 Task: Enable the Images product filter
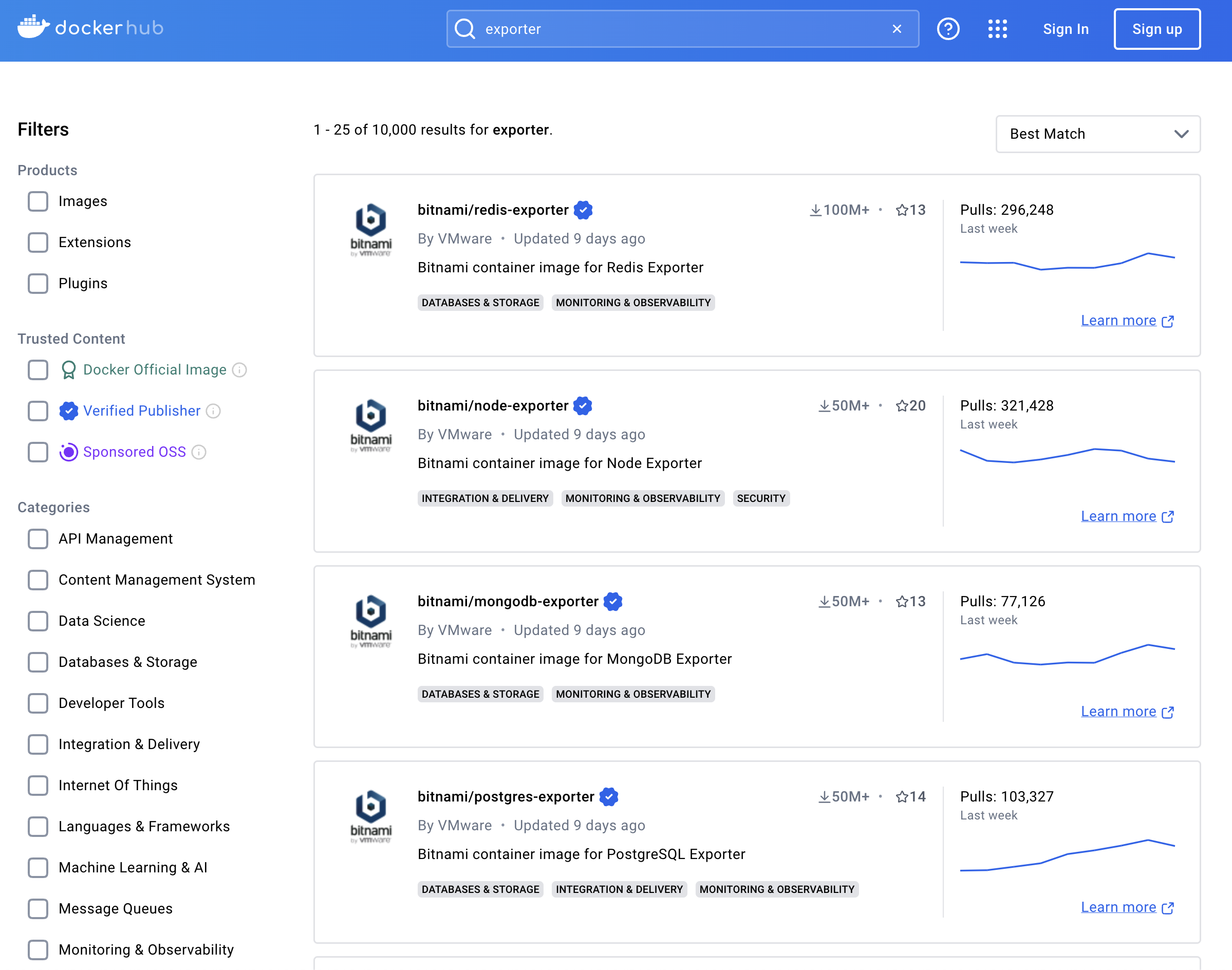click(38, 201)
